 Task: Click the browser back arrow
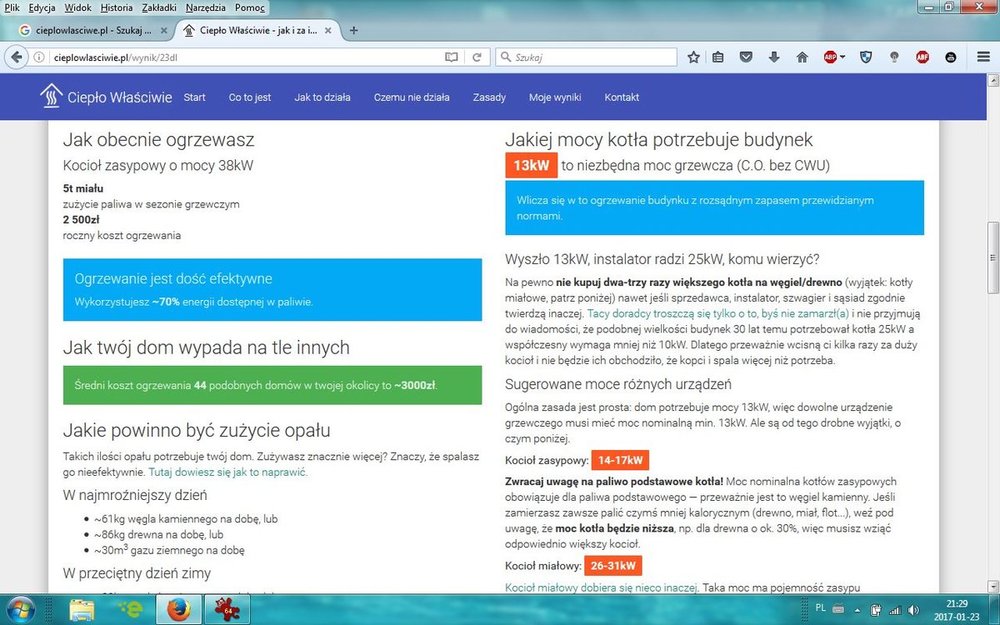click(x=17, y=58)
